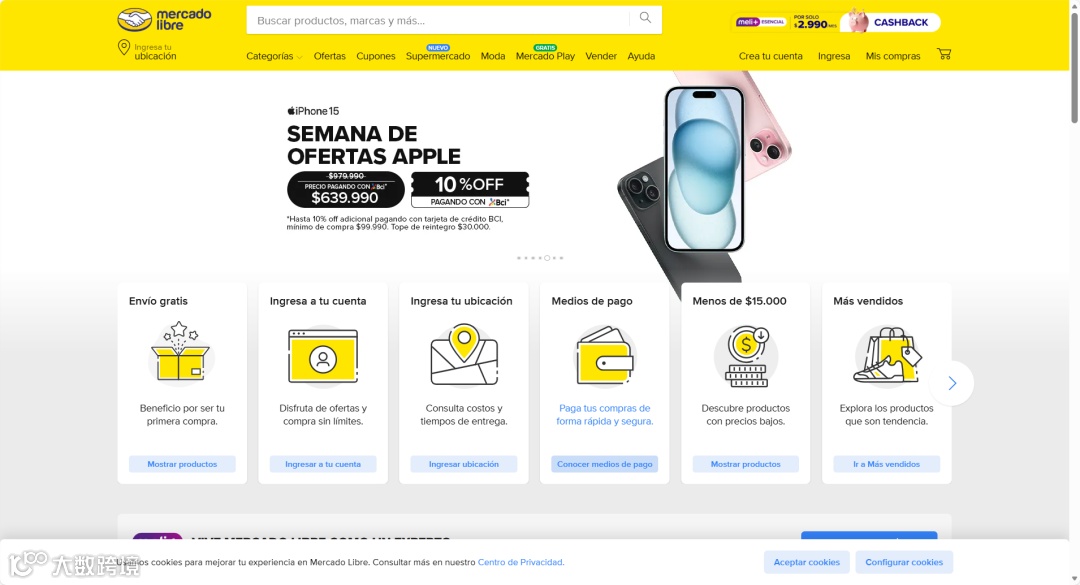Click the Medios de pago wallet icon
Image resolution: width=1080 pixels, height=585 pixels.
click(x=605, y=356)
